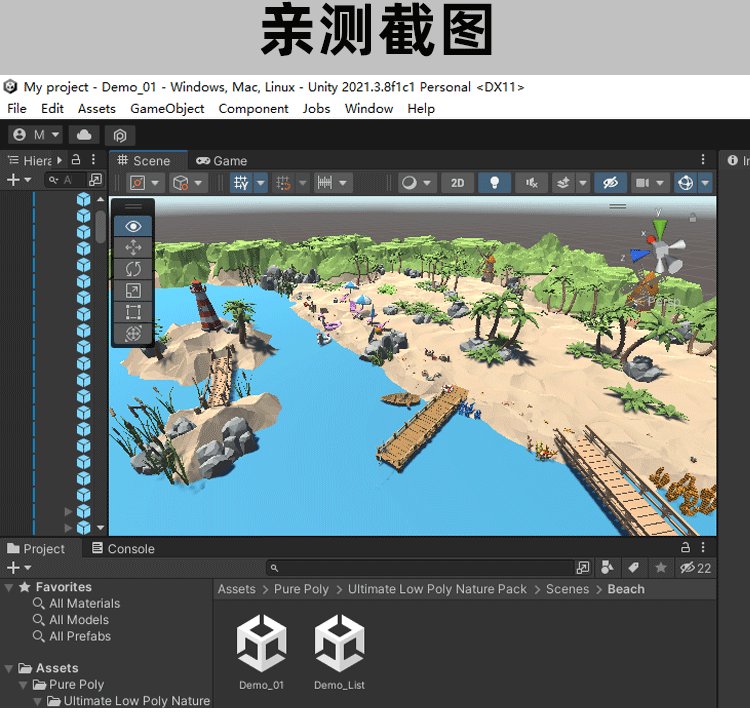Screen dimensions: 750x724
Task: Toggle hidden packages count (22)
Action: point(695,568)
